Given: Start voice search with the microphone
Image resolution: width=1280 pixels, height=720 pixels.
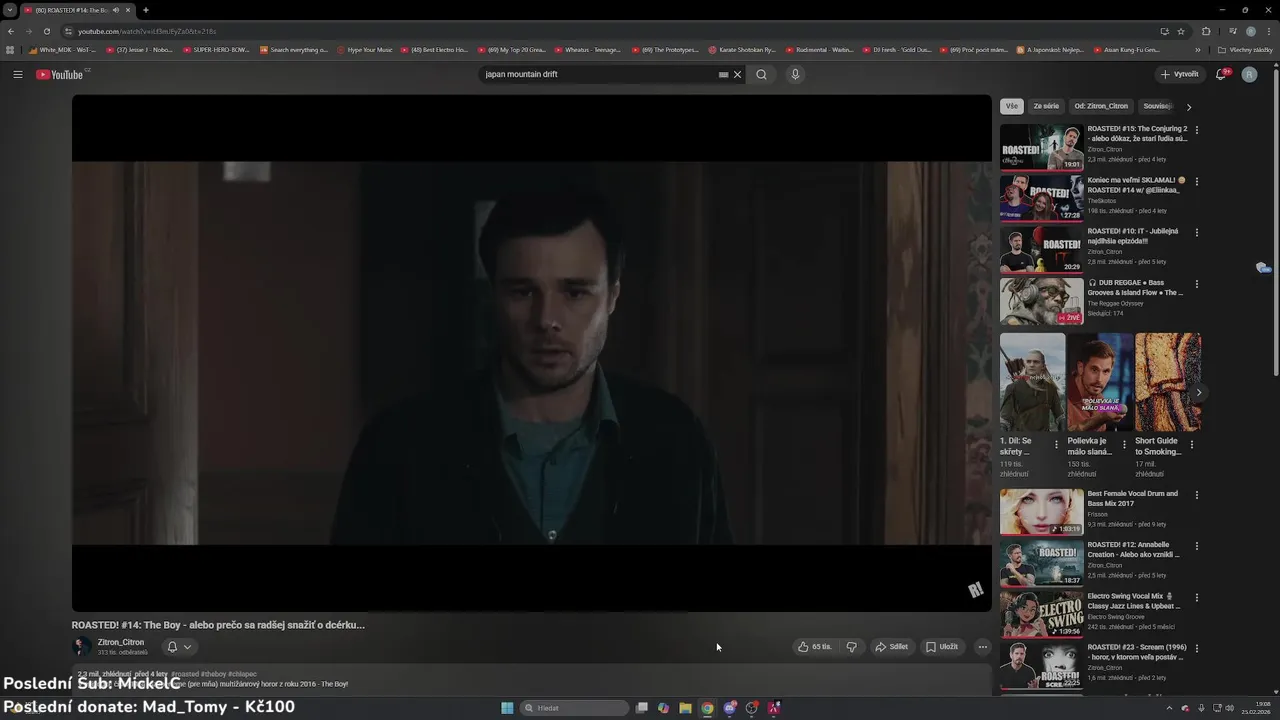Looking at the screenshot, I should (795, 74).
